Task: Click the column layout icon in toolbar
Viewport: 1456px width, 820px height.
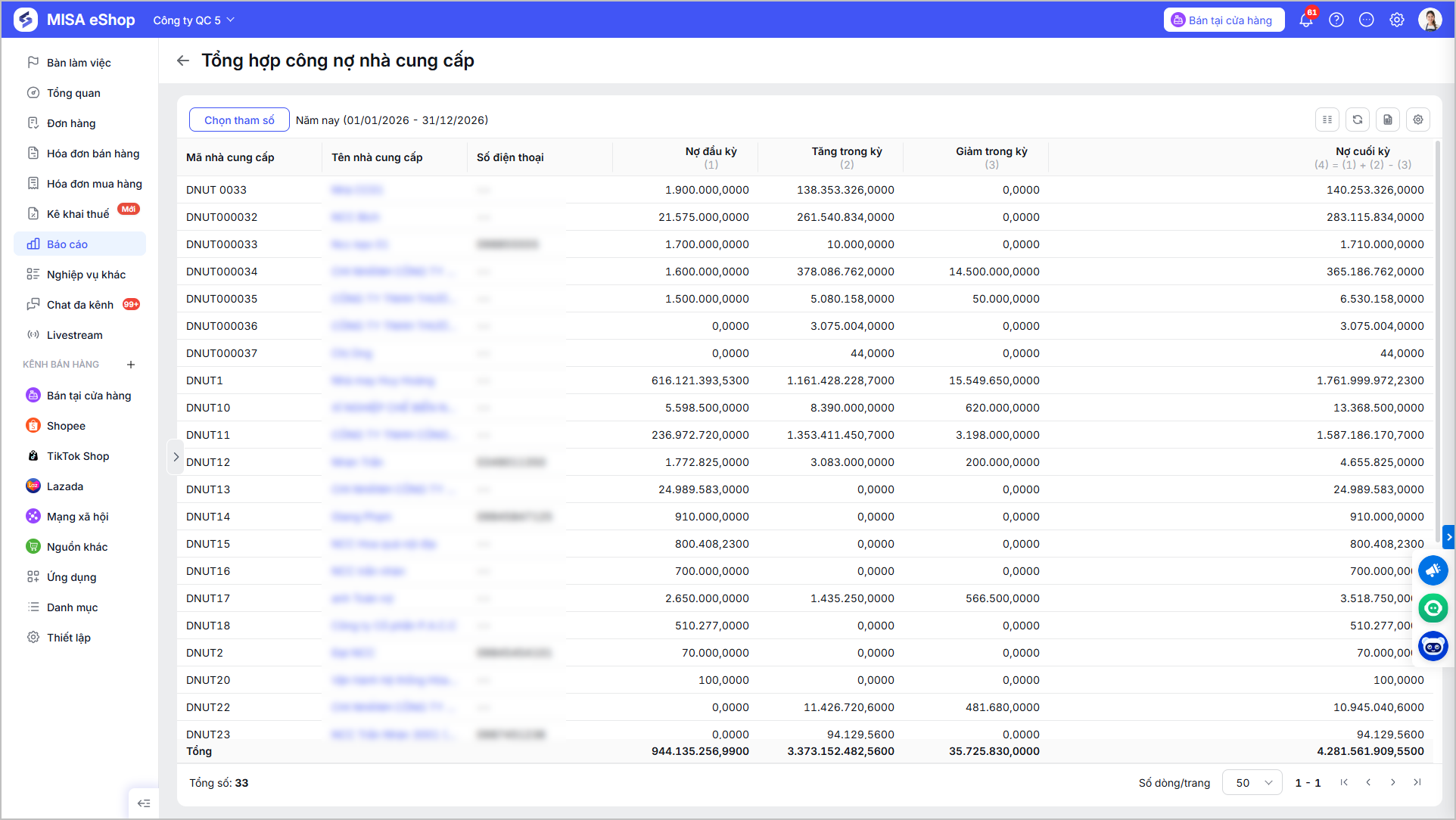Action: (x=1327, y=120)
